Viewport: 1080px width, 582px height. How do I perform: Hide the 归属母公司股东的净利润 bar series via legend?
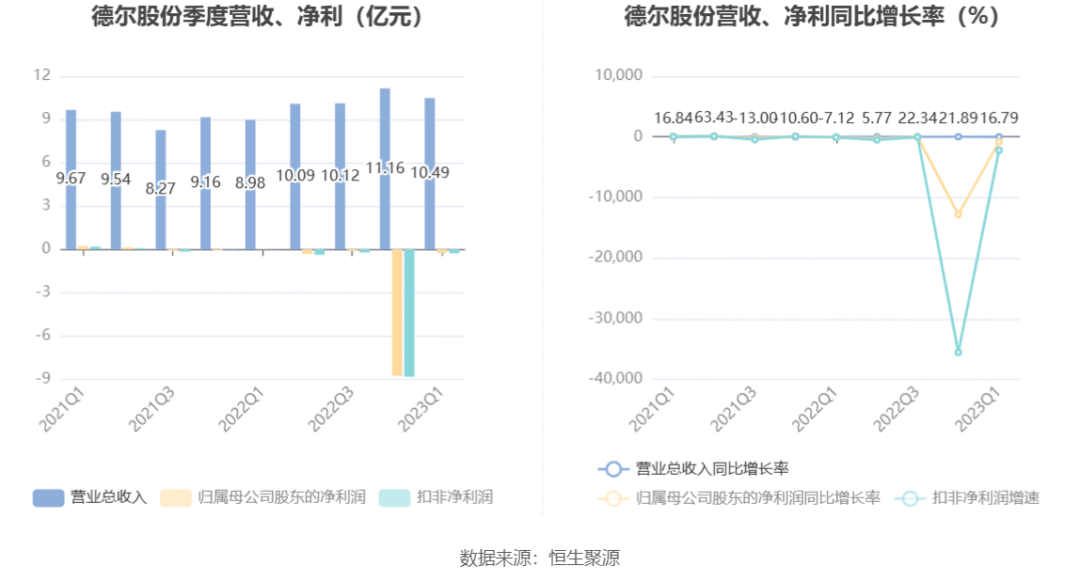pos(175,497)
